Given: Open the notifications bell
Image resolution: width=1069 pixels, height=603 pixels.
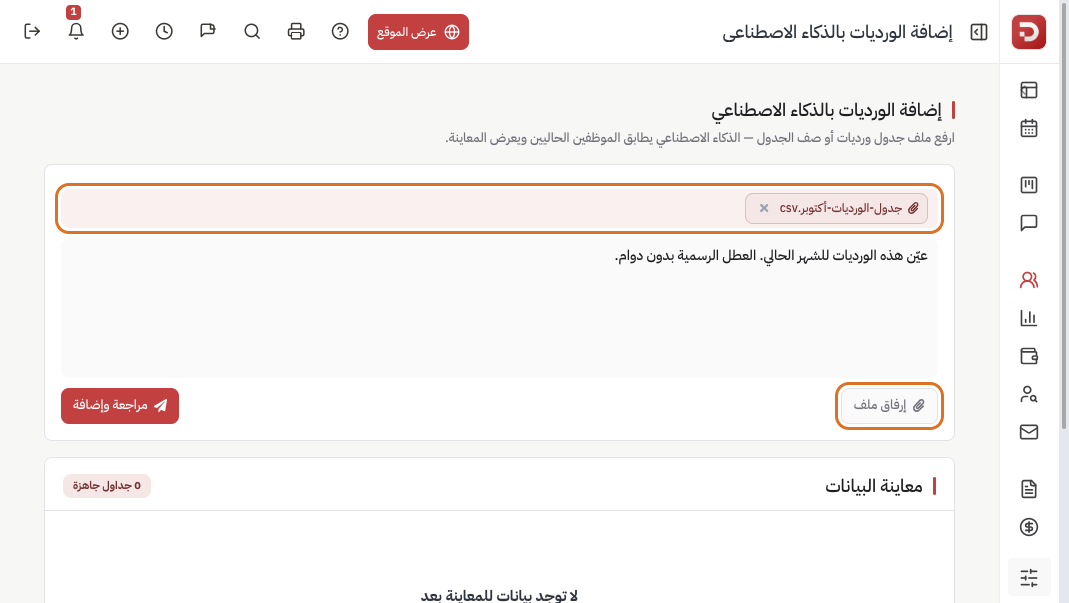Looking at the screenshot, I should point(76,31).
